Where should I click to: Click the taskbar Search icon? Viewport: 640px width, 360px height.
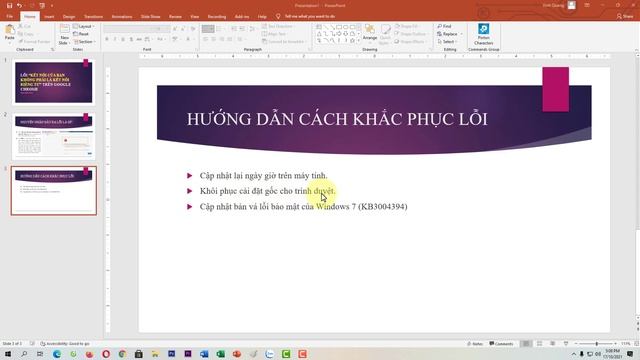[x=24, y=354]
